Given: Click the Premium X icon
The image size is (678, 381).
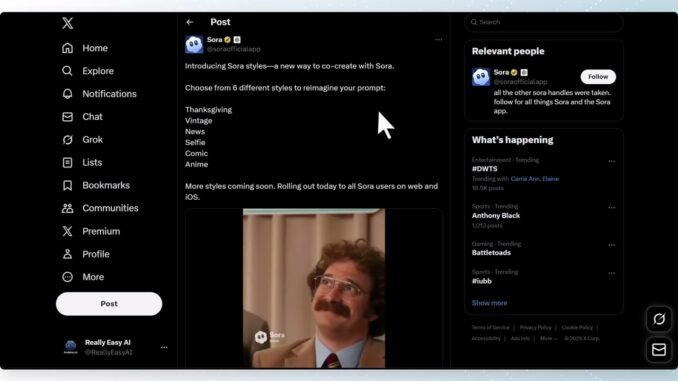Looking at the screenshot, I should [67, 231].
